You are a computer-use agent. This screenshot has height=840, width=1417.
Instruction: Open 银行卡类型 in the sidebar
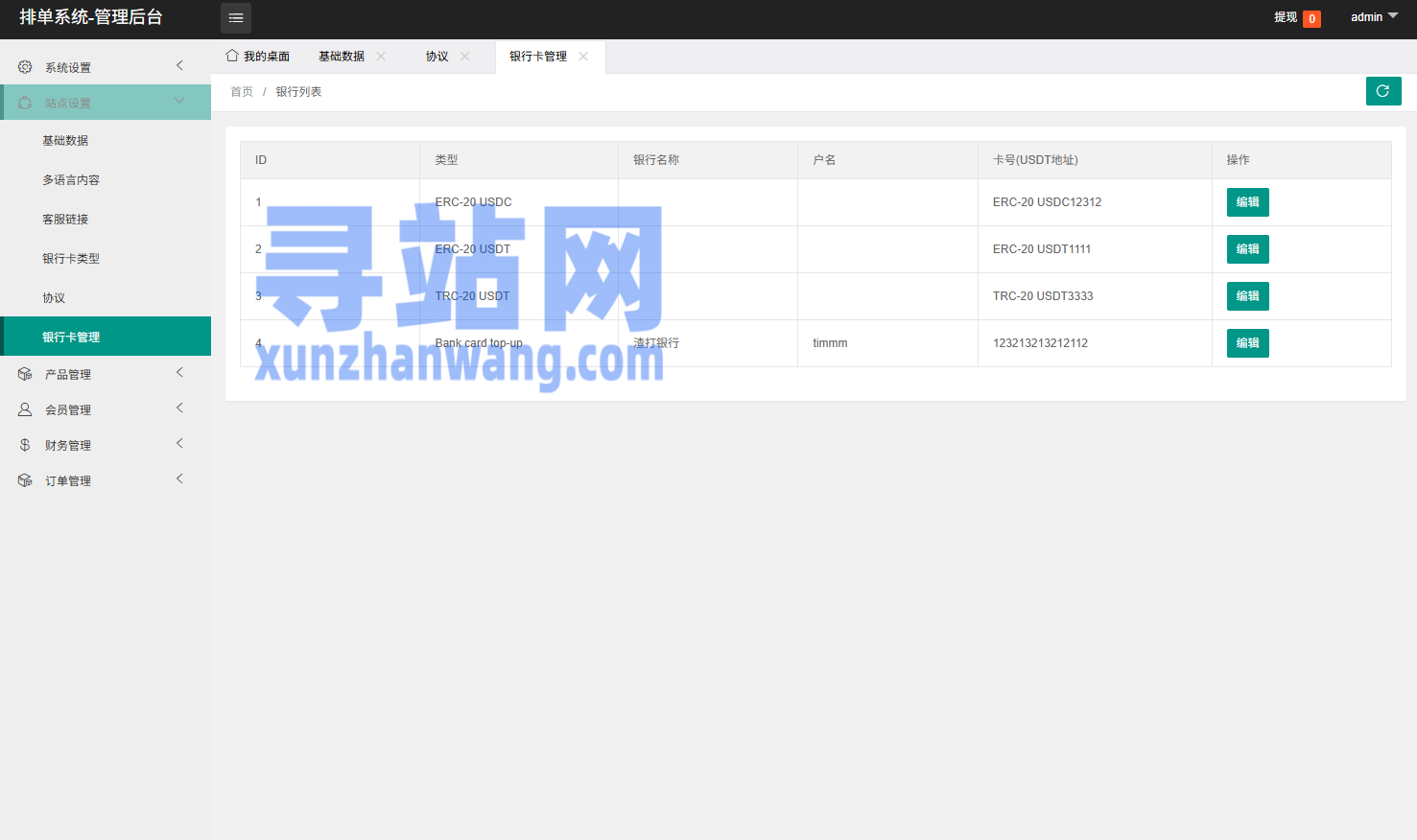point(71,259)
